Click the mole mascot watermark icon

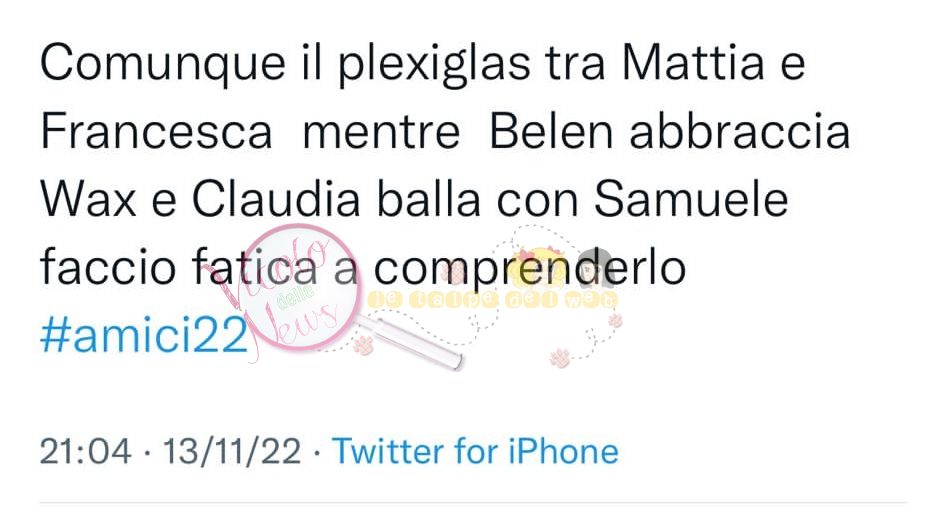coord(536,265)
